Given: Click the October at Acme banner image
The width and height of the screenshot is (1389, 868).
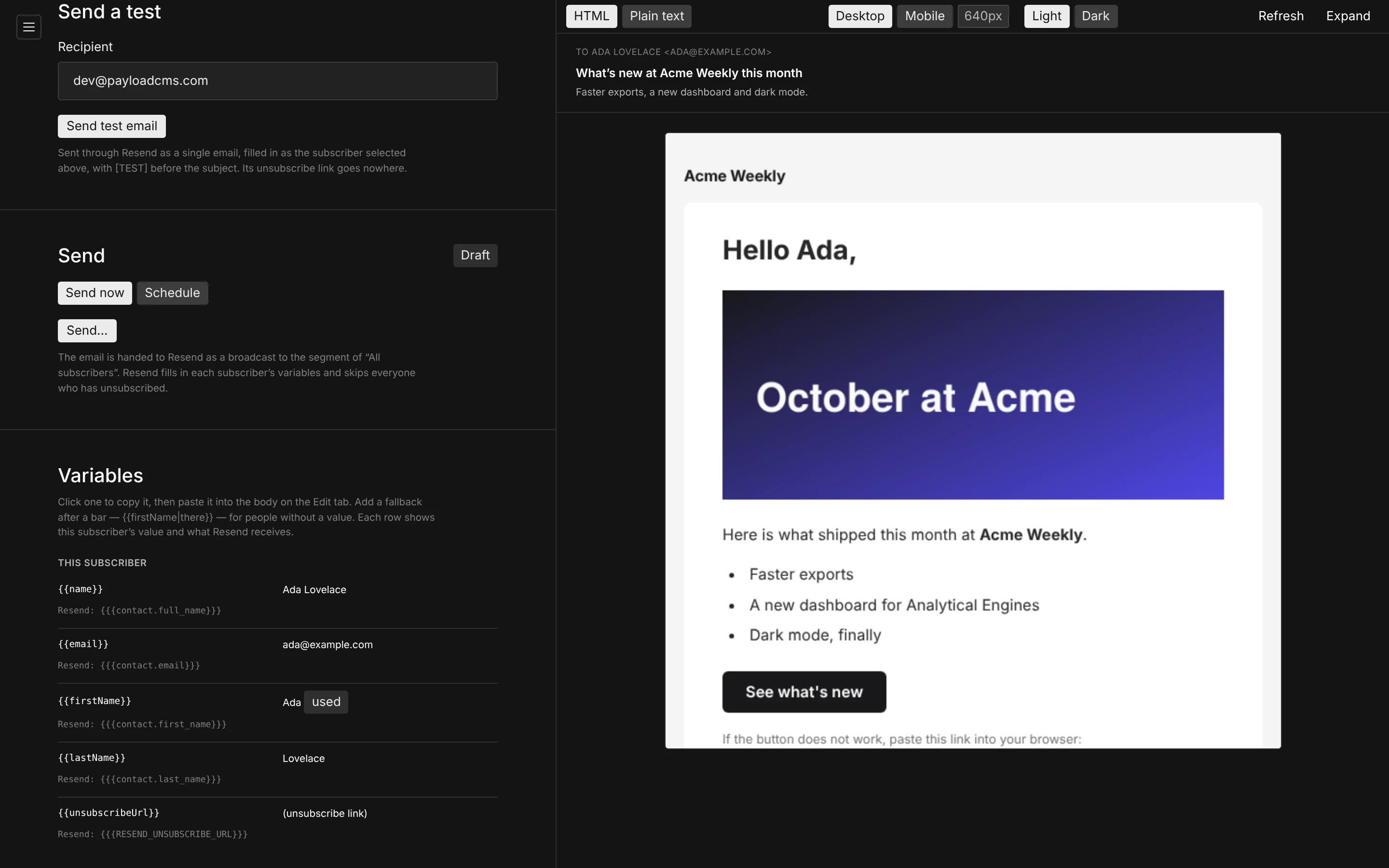Looking at the screenshot, I should [x=973, y=395].
